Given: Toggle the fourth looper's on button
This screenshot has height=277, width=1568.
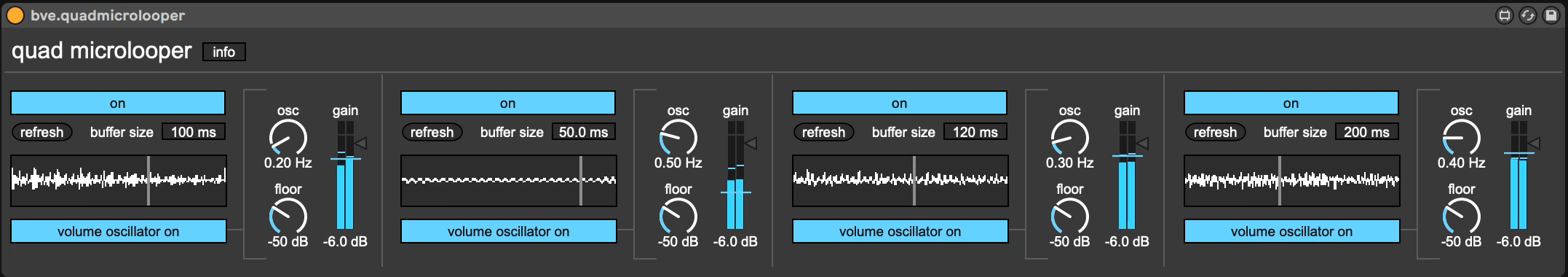Looking at the screenshot, I should 1291,103.
